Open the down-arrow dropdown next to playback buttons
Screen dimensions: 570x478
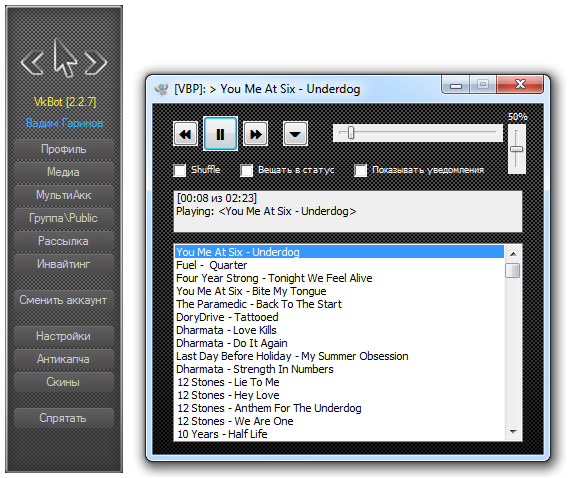(295, 134)
